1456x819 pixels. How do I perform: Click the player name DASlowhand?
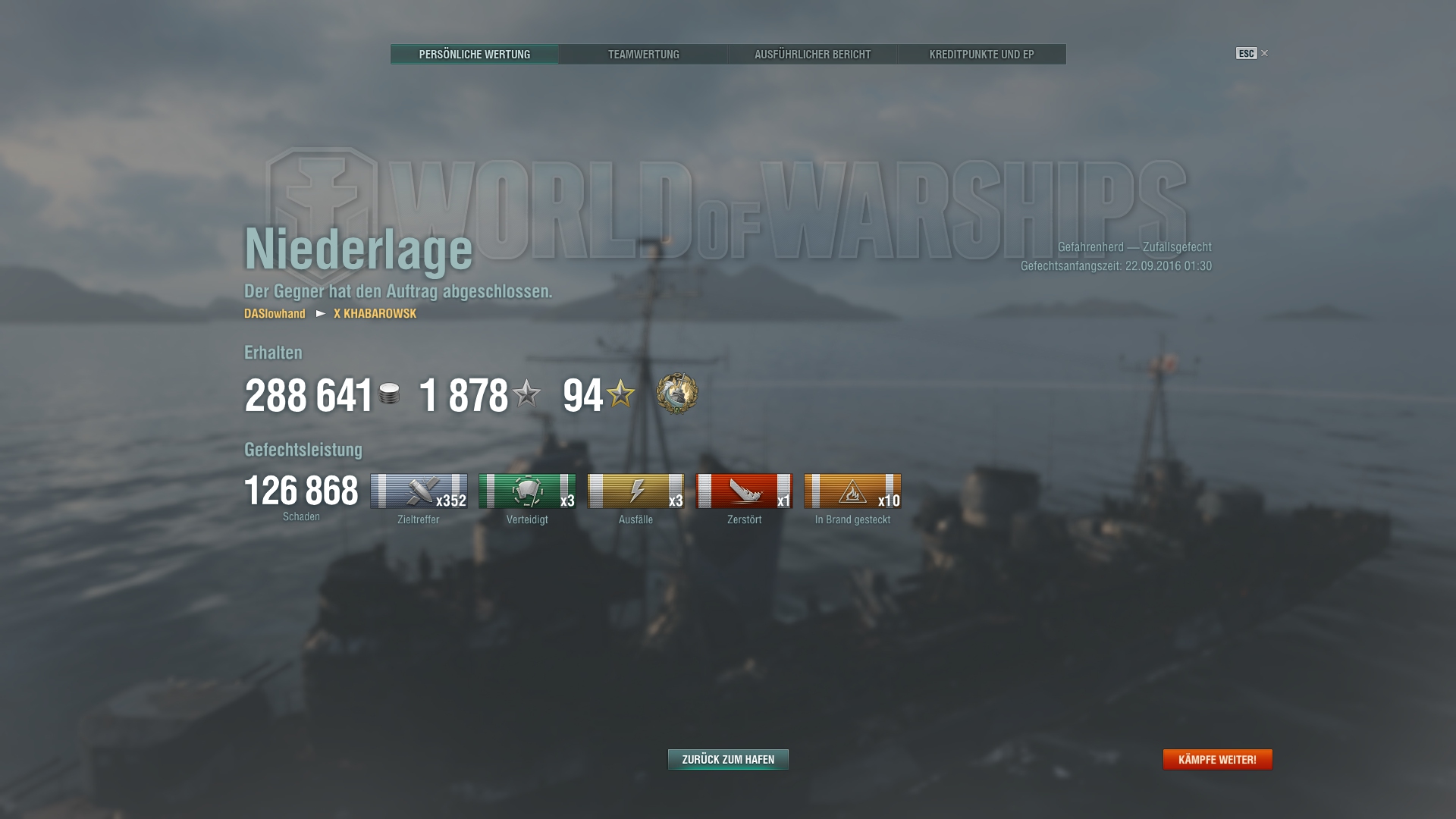coord(275,313)
